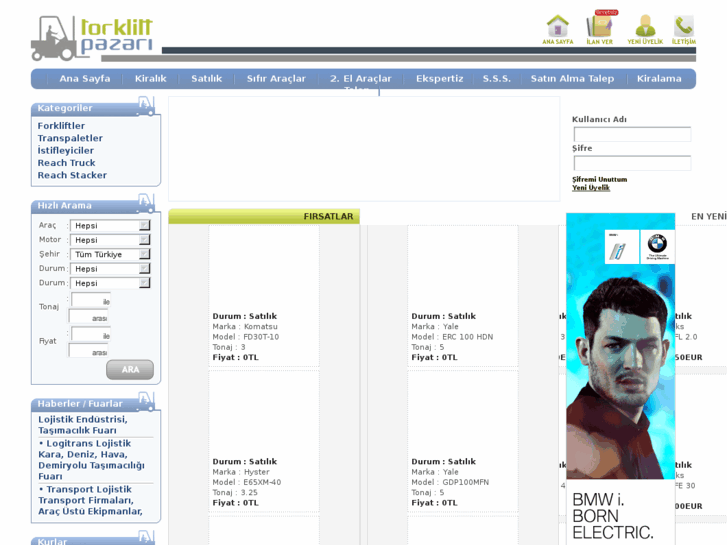The image size is (727, 545).
Task: Open Satın Alma Talep menu item
Action: tap(572, 78)
